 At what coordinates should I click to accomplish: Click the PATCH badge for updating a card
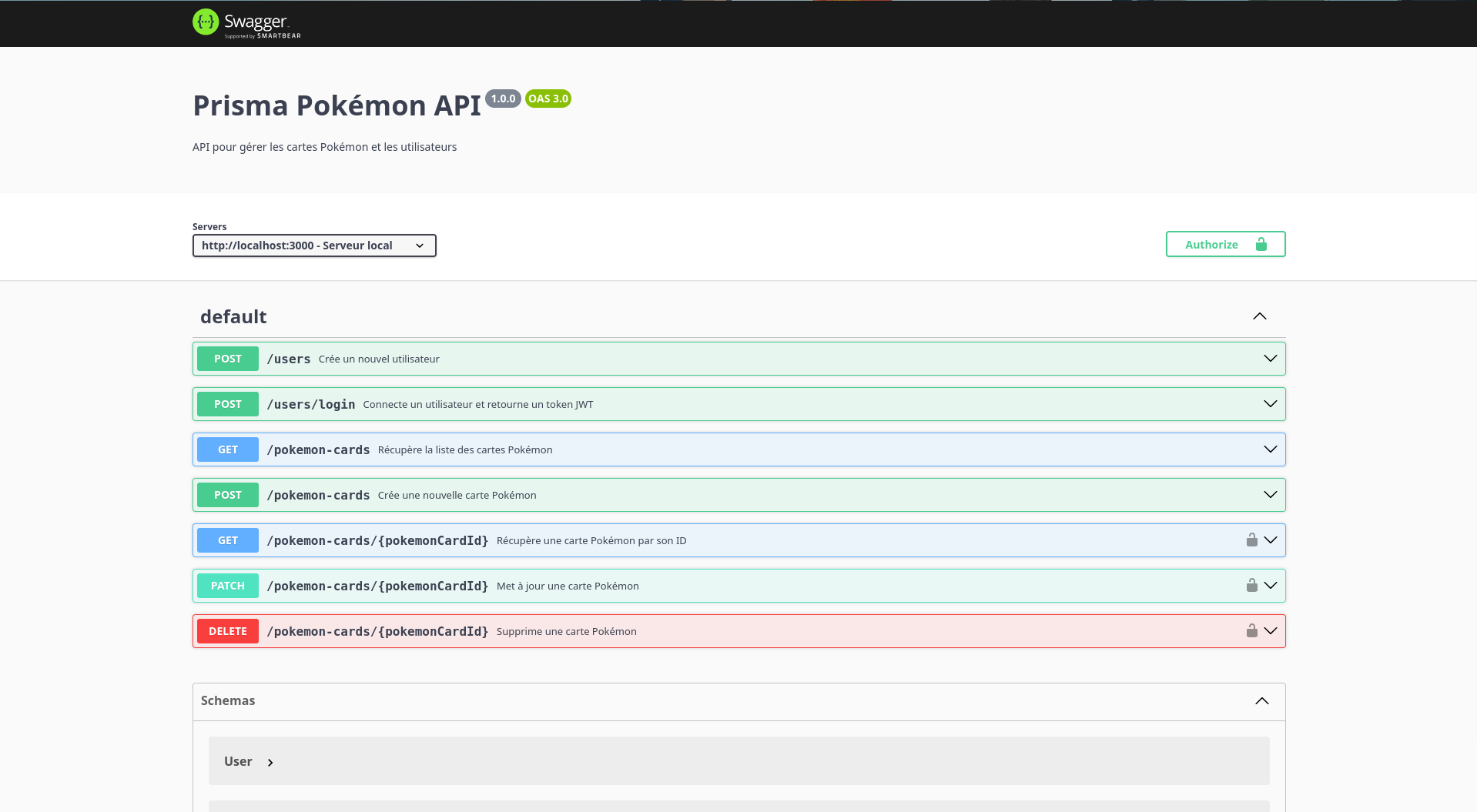pos(227,585)
